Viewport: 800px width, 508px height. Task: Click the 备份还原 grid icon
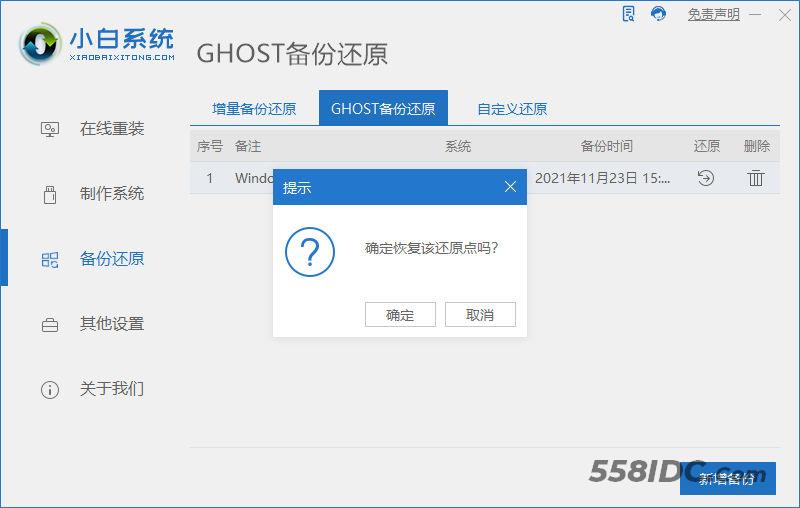click(50, 260)
